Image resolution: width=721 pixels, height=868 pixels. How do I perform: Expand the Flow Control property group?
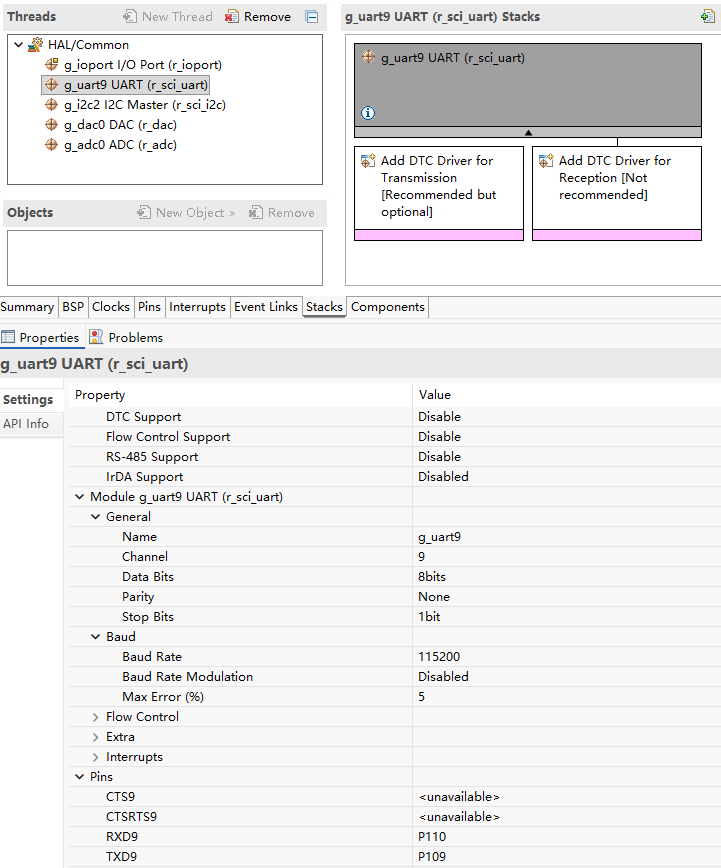95,717
